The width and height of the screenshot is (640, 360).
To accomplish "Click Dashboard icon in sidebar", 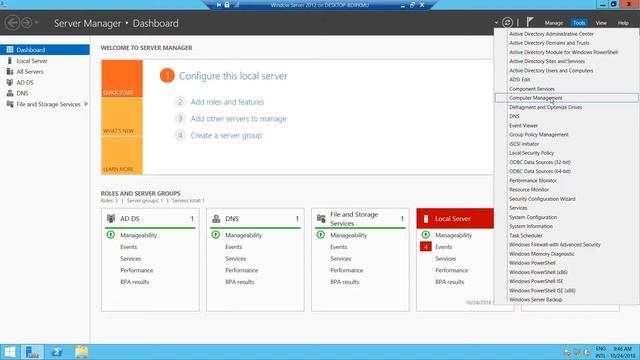I will (10, 50).
